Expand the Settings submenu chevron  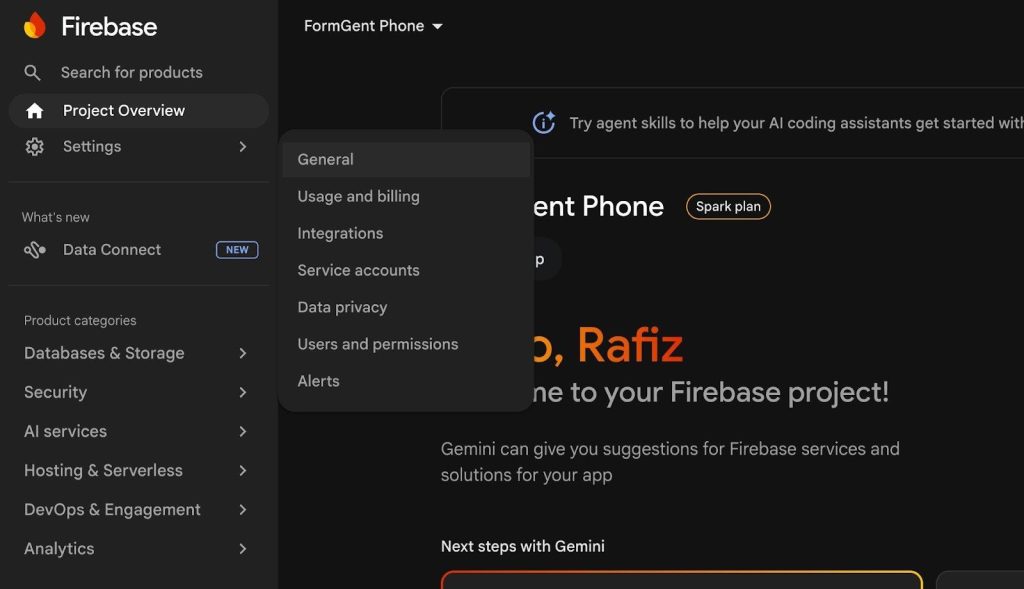242,147
